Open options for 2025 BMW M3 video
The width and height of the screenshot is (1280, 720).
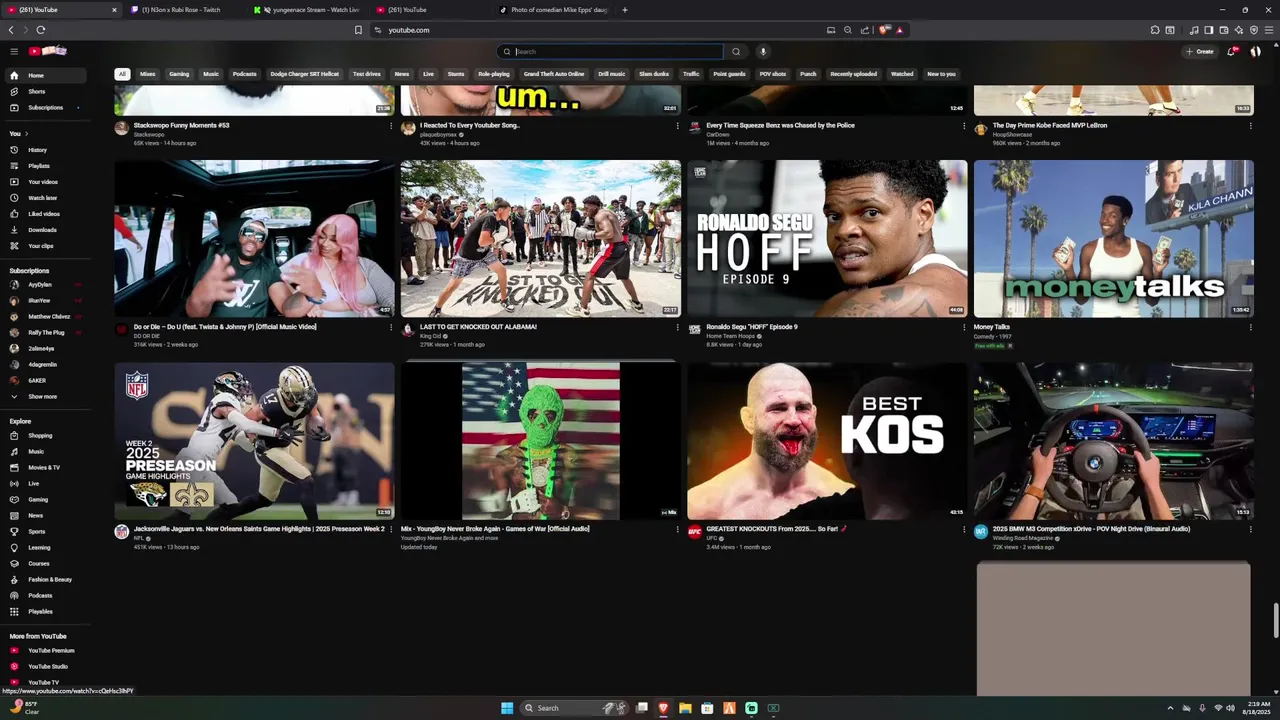[1250, 529]
